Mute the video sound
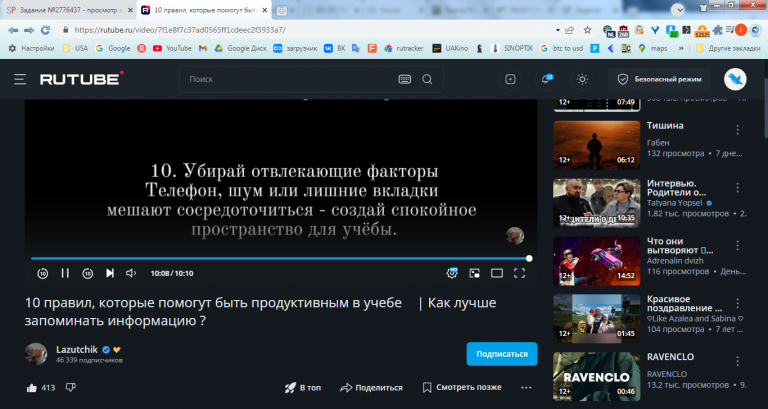Image resolution: width=768 pixels, height=409 pixels. [131, 273]
